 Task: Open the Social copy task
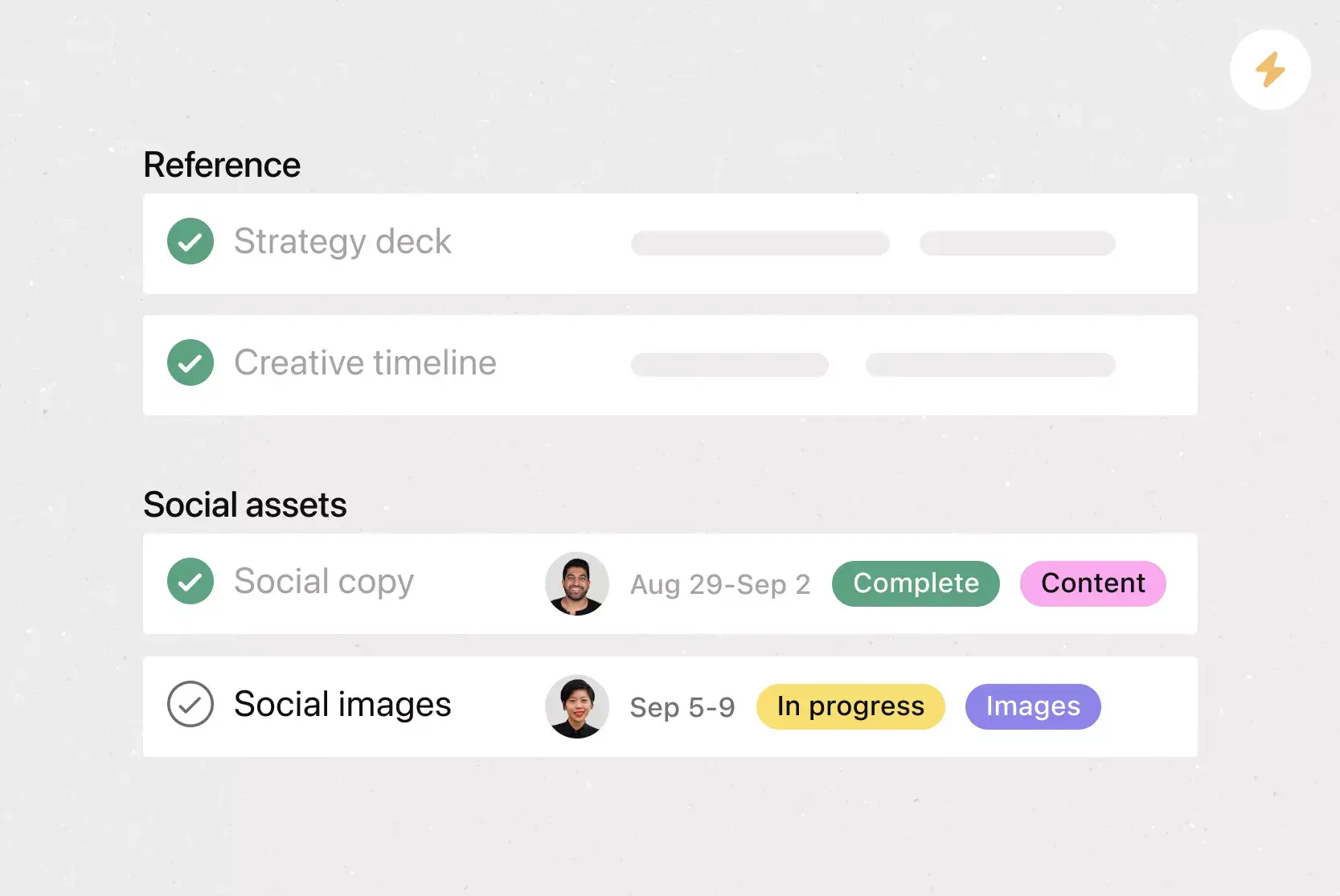324,581
